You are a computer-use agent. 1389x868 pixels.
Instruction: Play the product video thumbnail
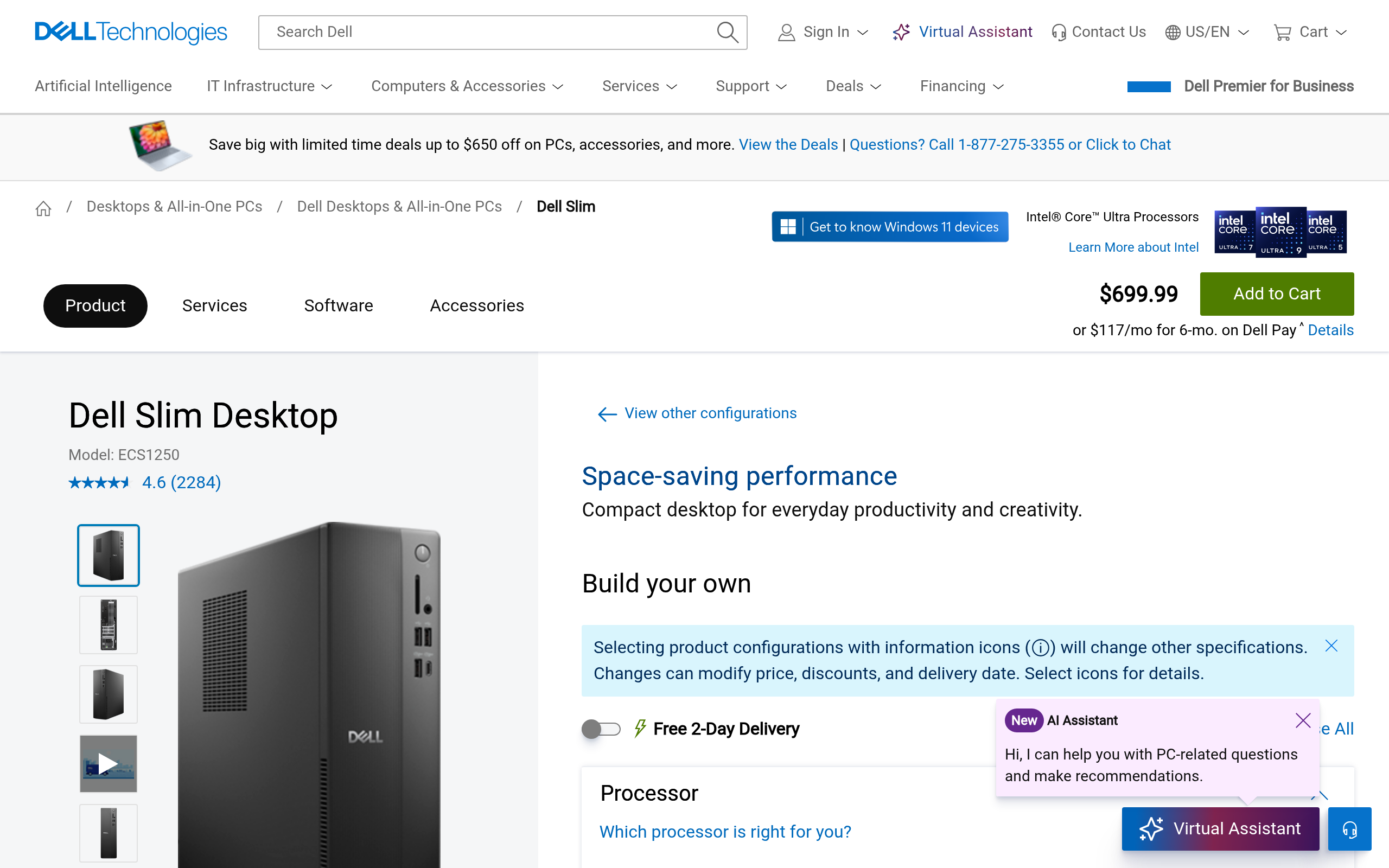click(108, 763)
